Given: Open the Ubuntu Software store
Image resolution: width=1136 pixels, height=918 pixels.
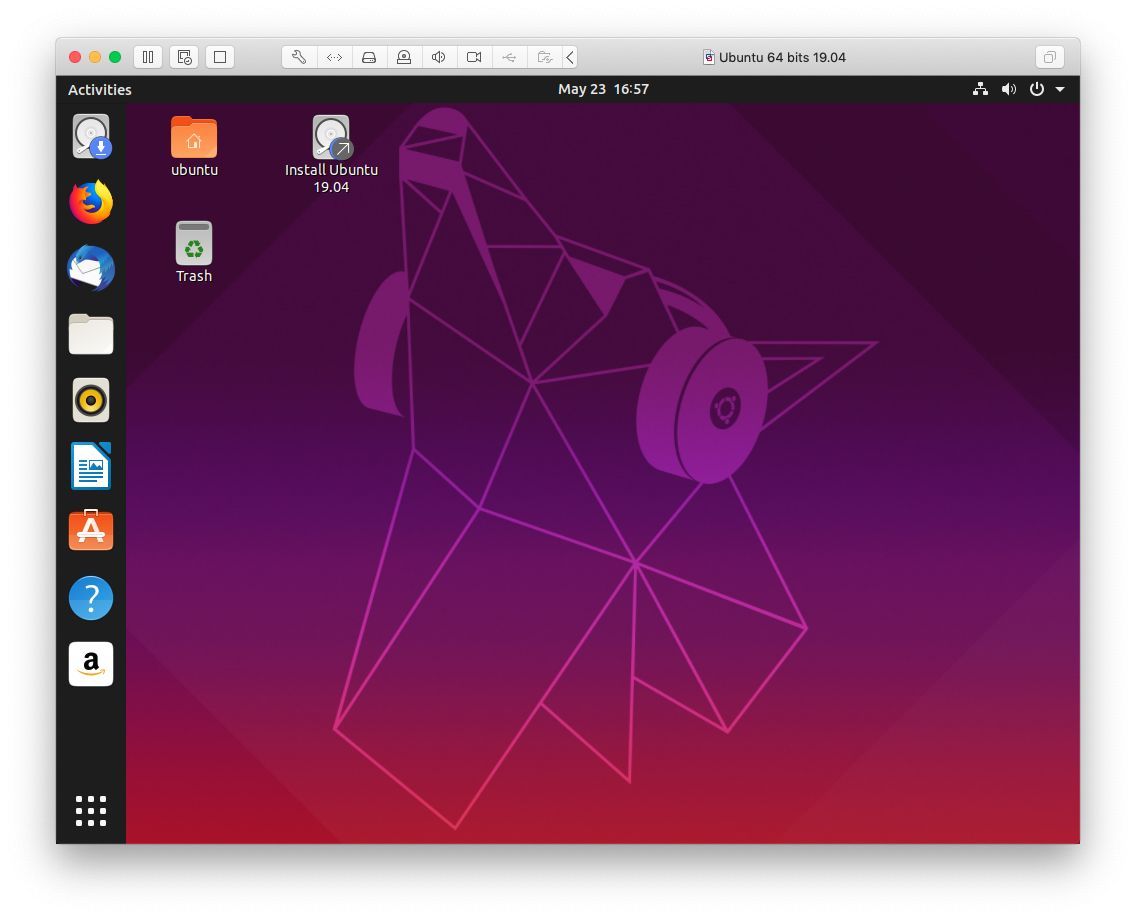Looking at the screenshot, I should click(x=91, y=531).
